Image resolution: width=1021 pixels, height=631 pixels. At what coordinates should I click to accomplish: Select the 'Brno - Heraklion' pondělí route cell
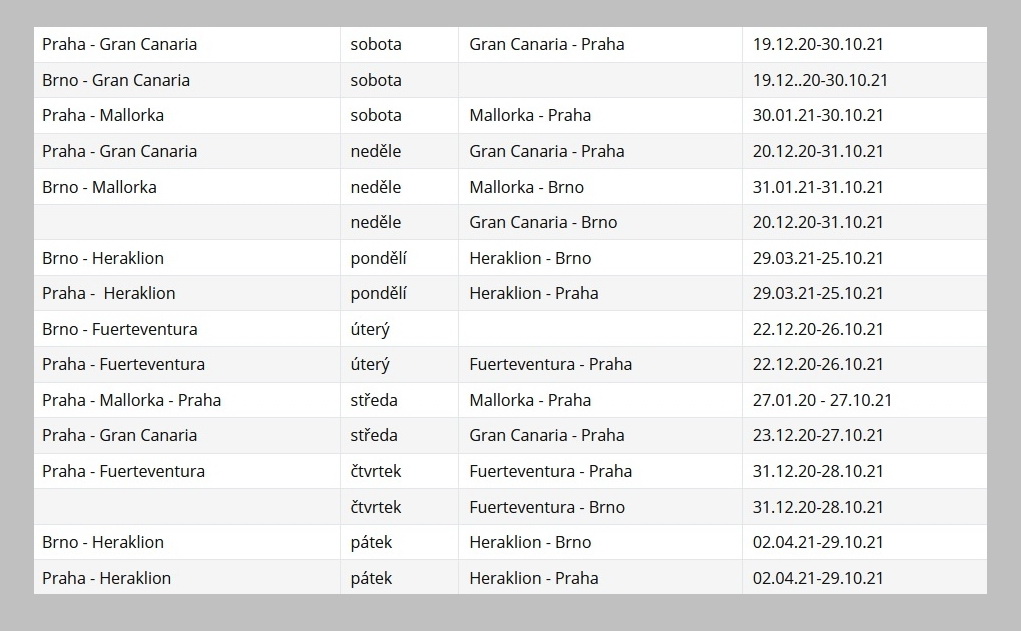pyautogui.click(x=187, y=258)
